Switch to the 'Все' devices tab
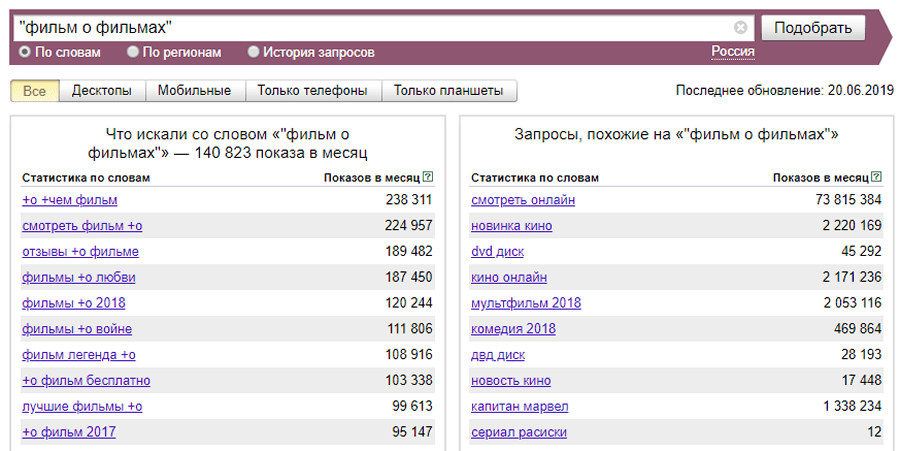The height and width of the screenshot is (451, 900). pos(34,91)
